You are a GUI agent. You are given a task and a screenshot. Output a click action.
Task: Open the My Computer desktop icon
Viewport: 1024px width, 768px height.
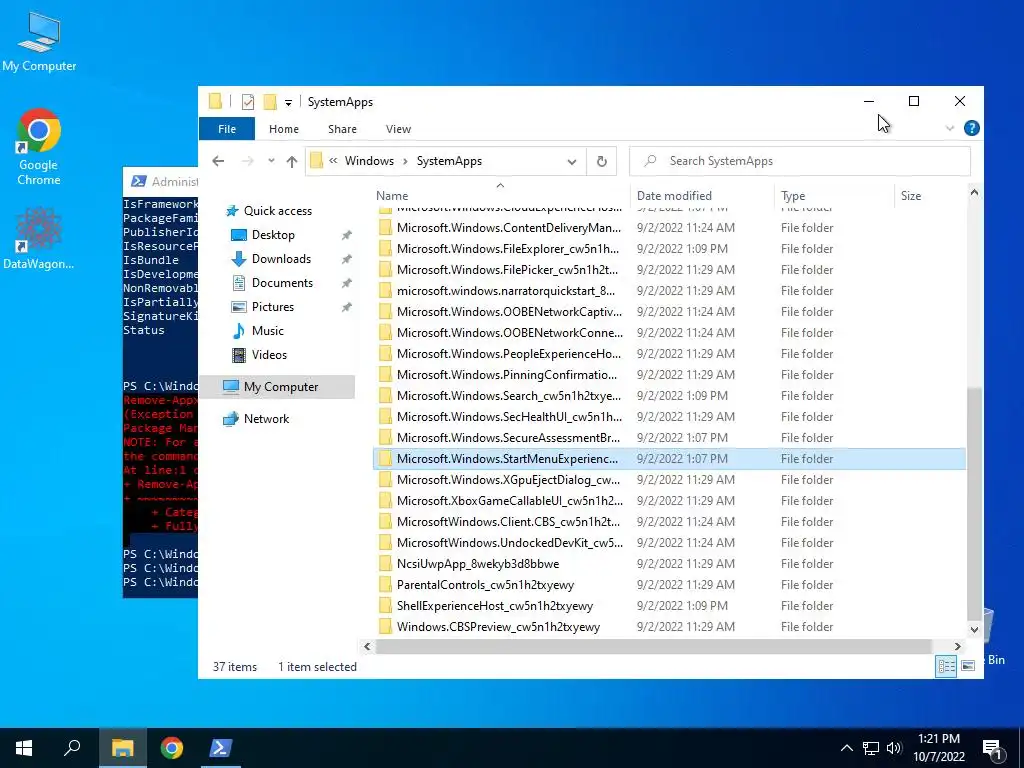39,42
